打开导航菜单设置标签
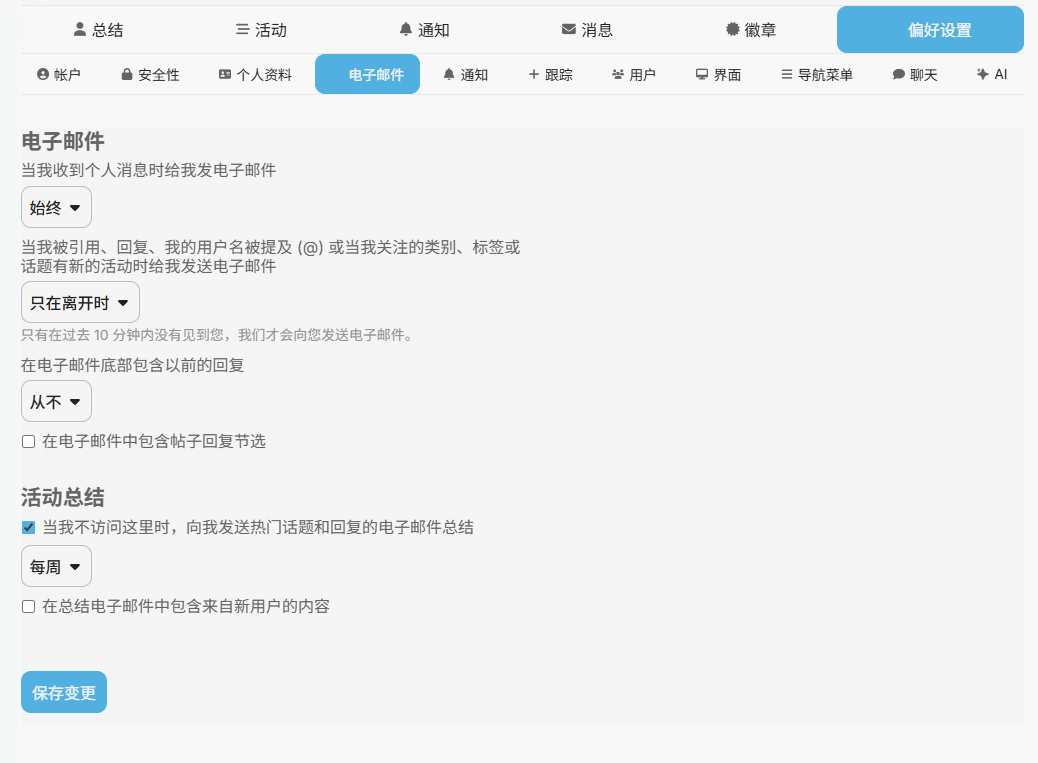The image size is (1038, 763). pos(816,75)
